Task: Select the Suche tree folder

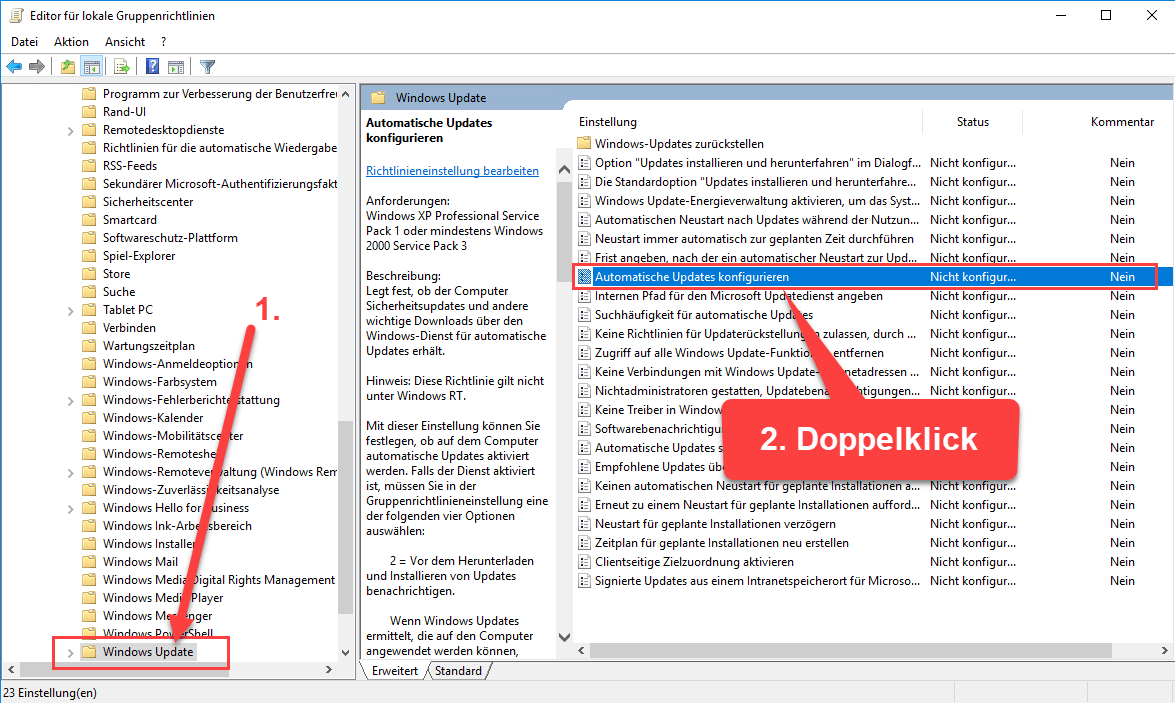Action: click(118, 292)
